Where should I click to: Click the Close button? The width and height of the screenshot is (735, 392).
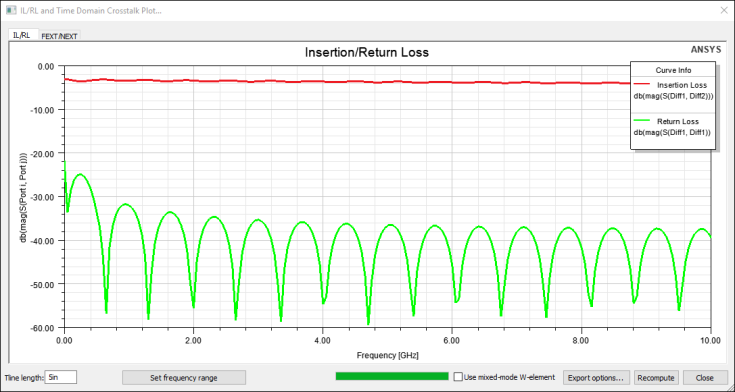pos(705,377)
